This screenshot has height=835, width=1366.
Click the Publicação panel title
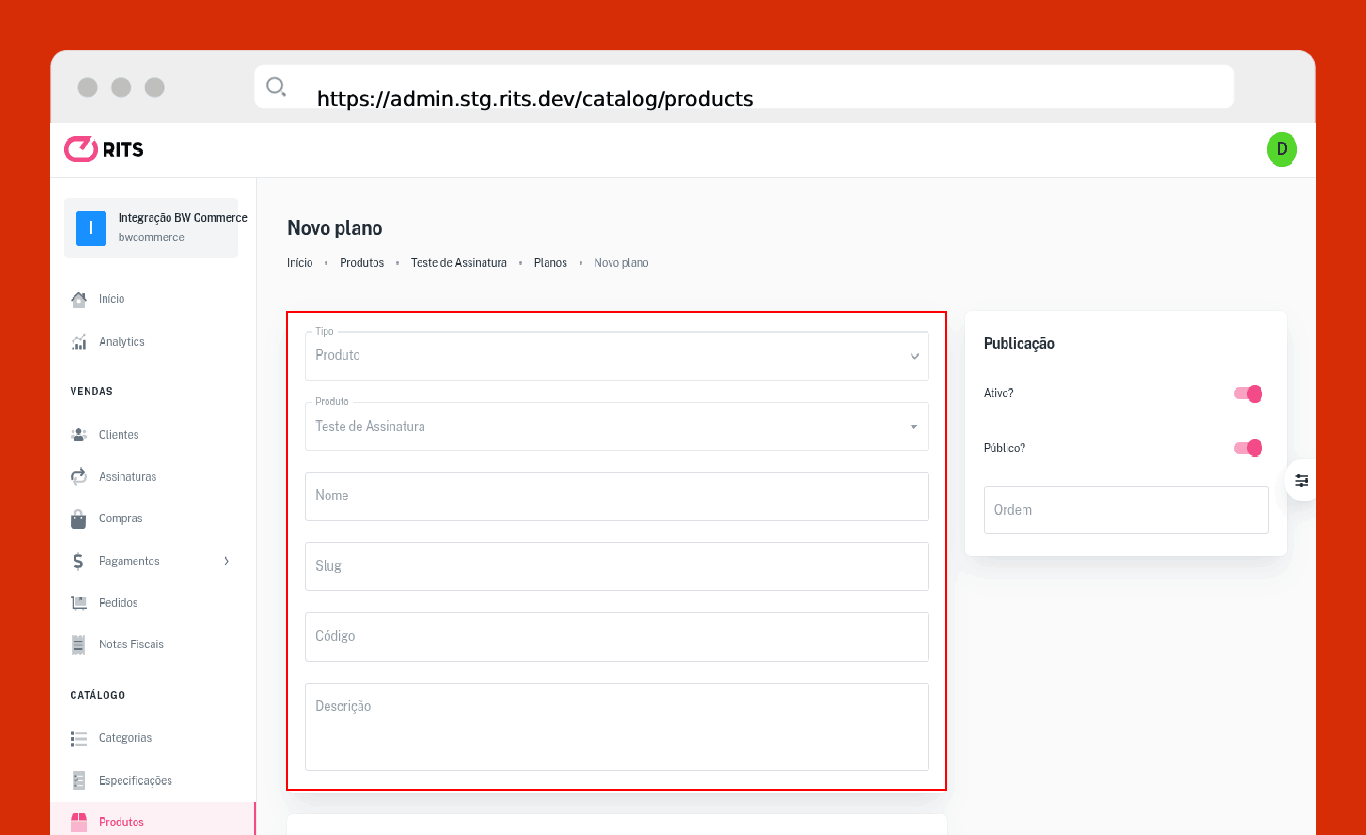[1019, 343]
